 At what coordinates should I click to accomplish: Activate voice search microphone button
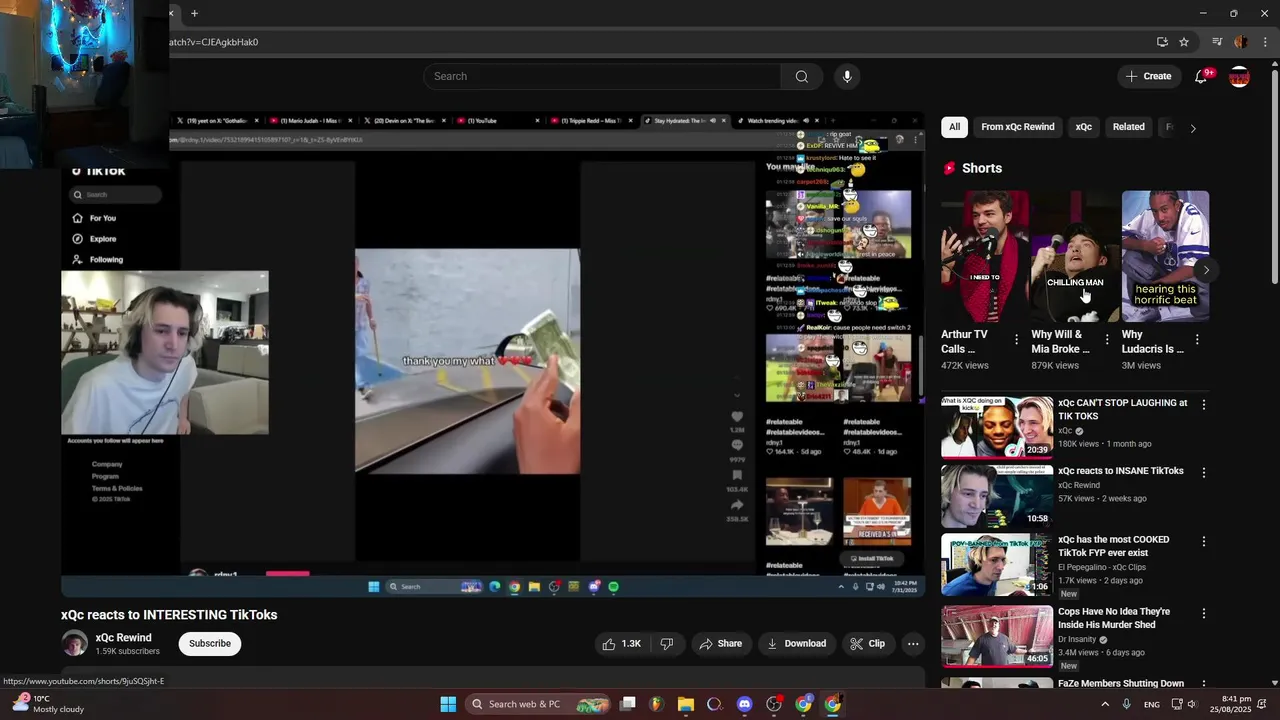tap(847, 77)
